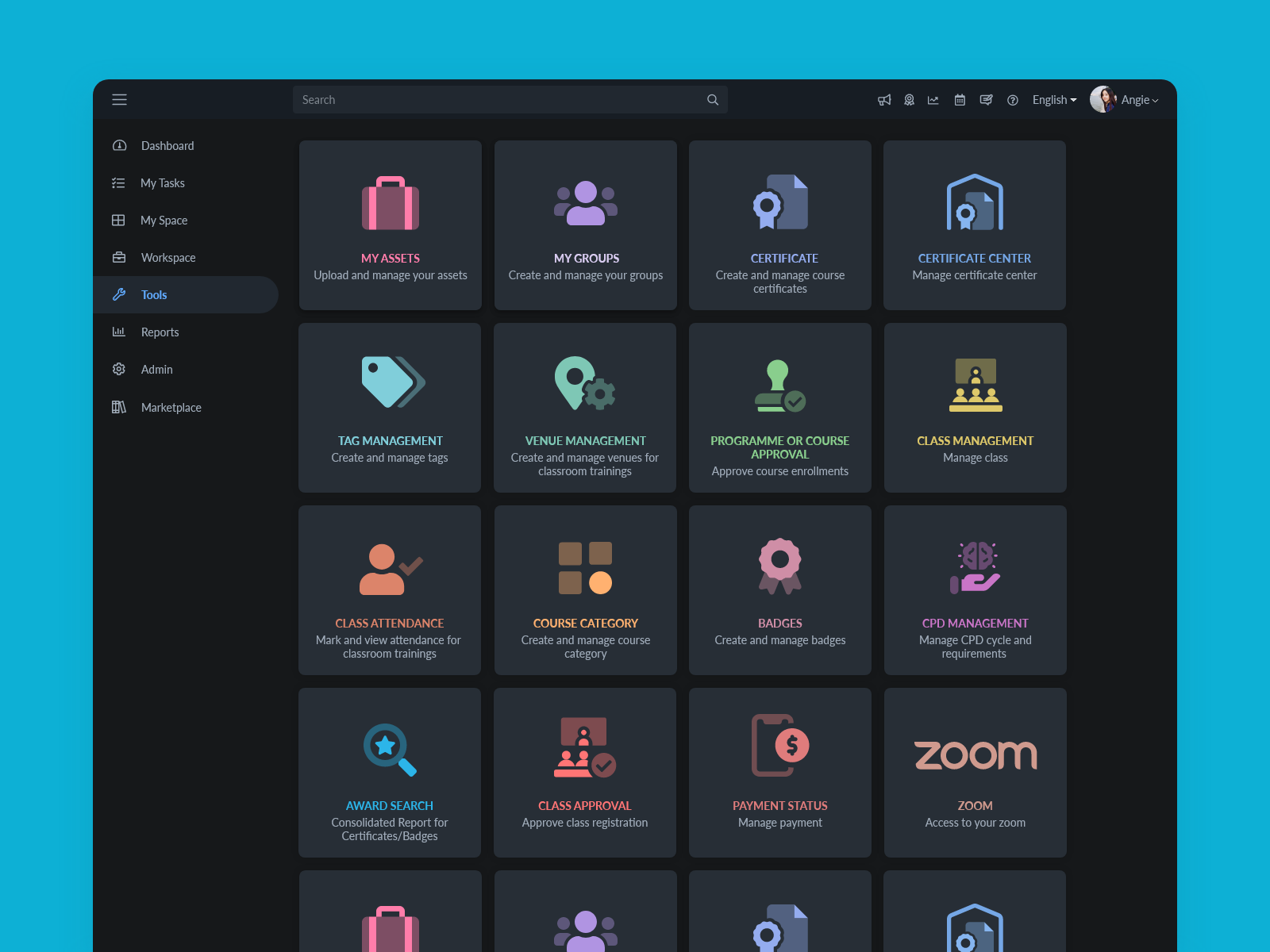This screenshot has height=952, width=1270.
Task: Click the CERTIFICATE CENTER title link
Action: click(975, 259)
